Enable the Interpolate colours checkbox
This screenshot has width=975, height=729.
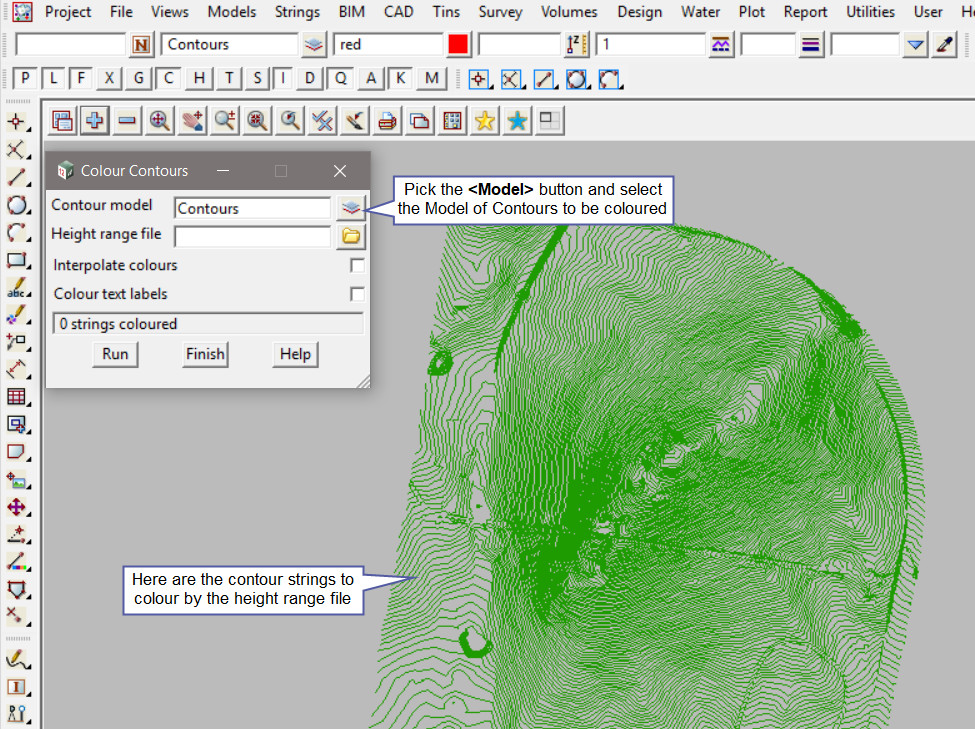point(357,266)
